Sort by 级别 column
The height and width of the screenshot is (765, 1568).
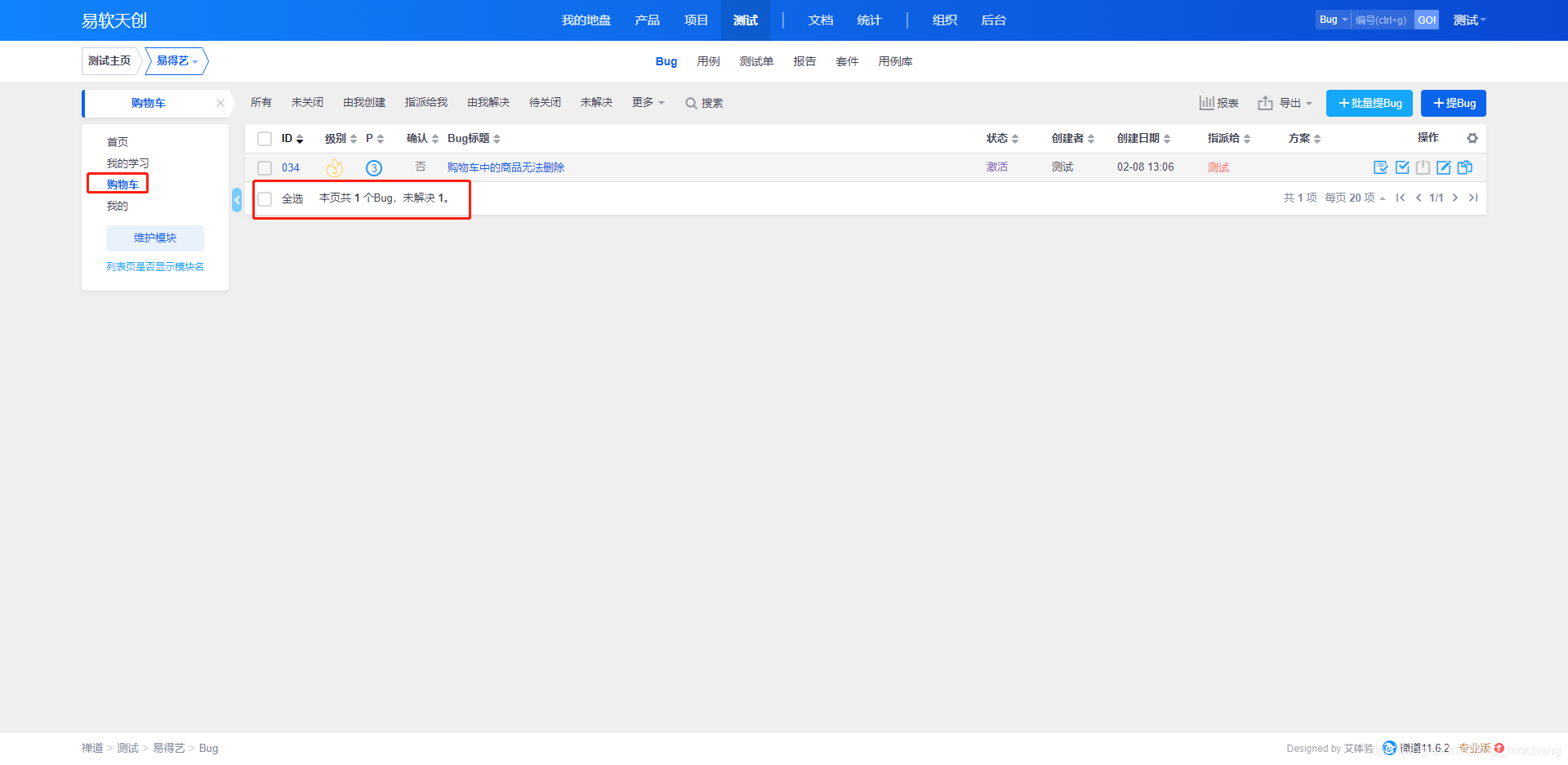coord(341,139)
